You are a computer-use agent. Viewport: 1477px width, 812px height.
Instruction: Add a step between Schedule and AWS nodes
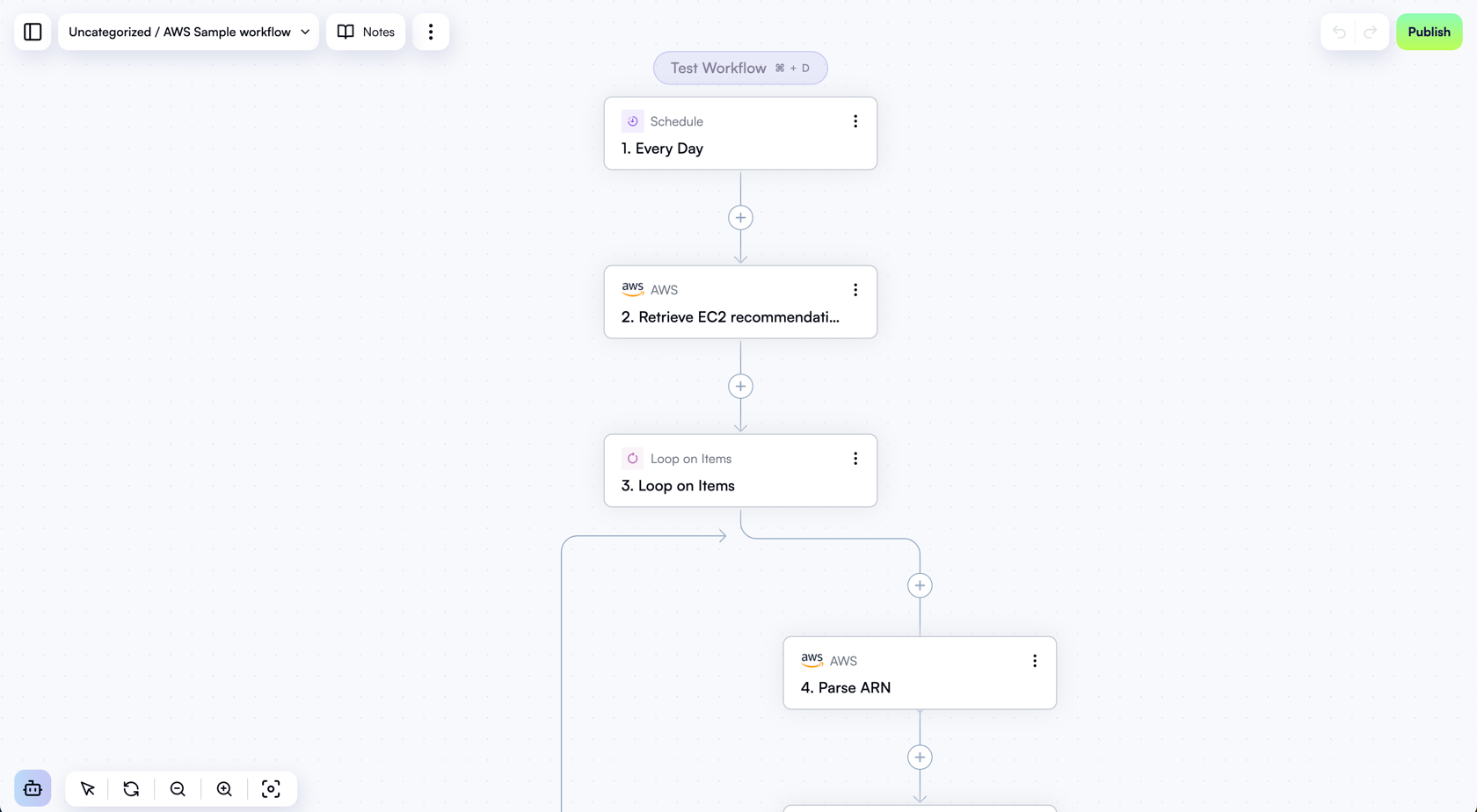point(740,217)
